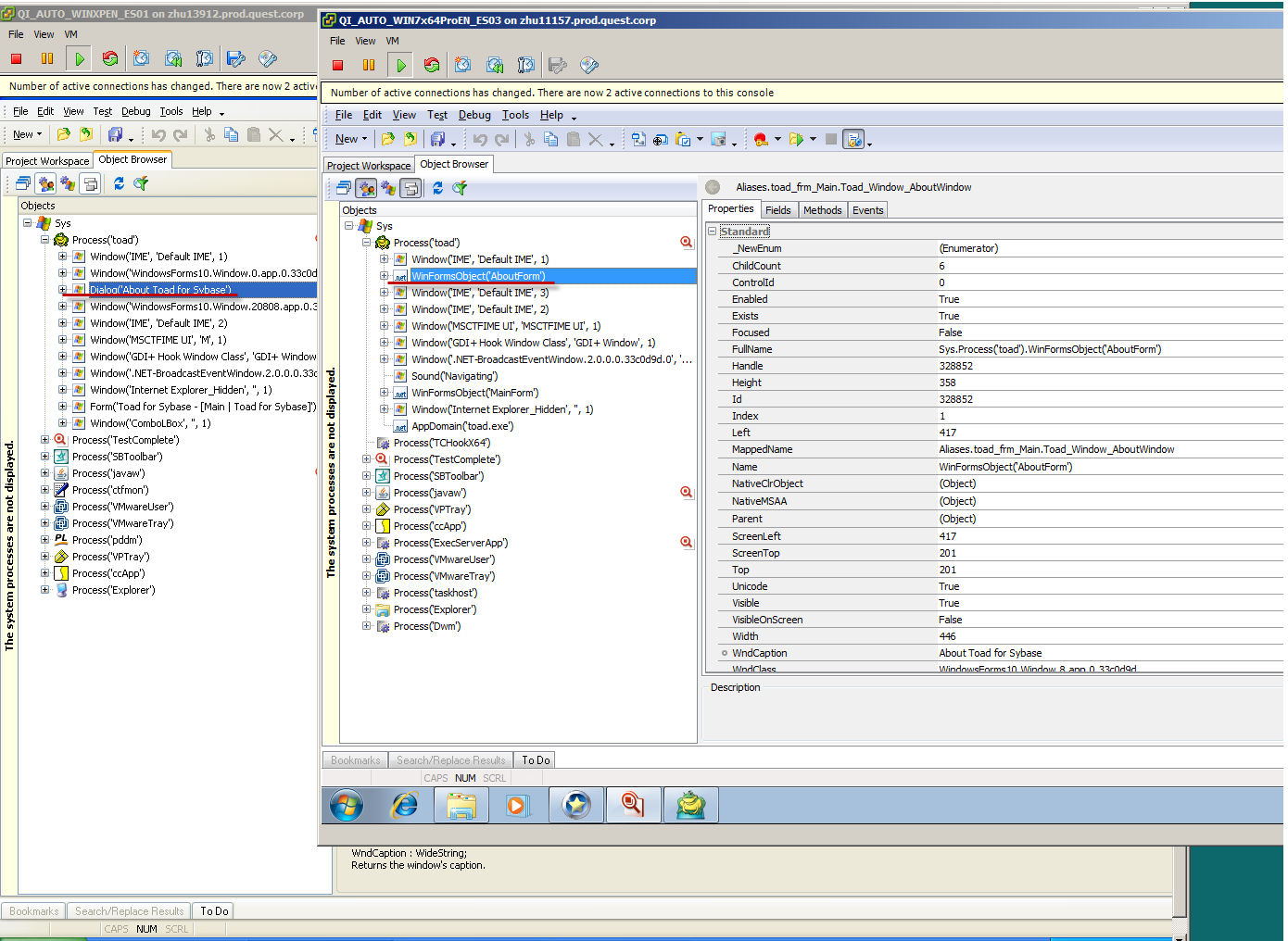Click the red Record icon in toolbar
Viewport: 1288px width, 941px height.
pyautogui.click(x=761, y=140)
